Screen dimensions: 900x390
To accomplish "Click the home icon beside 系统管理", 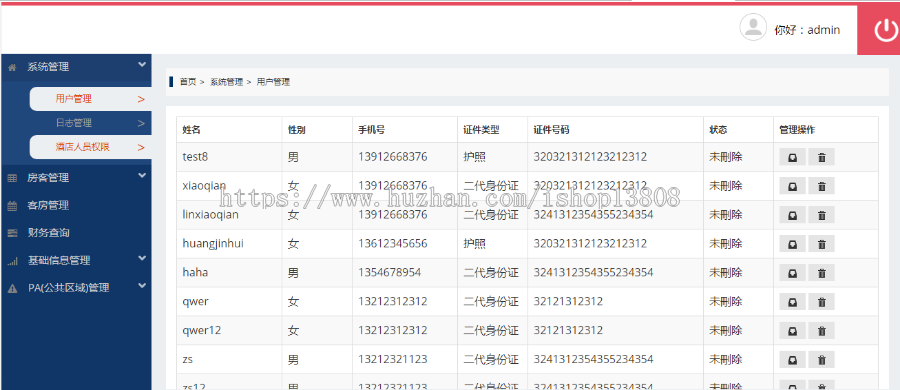I will coord(12,67).
